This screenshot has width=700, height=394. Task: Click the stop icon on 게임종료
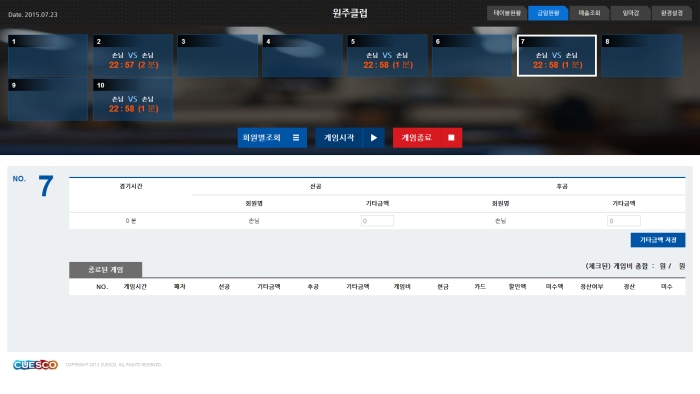point(451,138)
